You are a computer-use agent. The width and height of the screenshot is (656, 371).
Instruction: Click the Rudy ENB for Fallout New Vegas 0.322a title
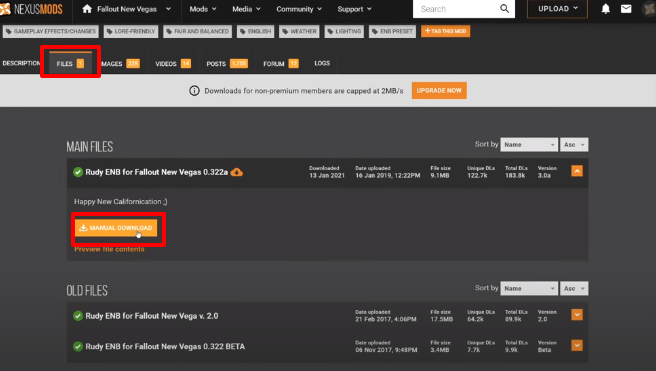[156, 172]
